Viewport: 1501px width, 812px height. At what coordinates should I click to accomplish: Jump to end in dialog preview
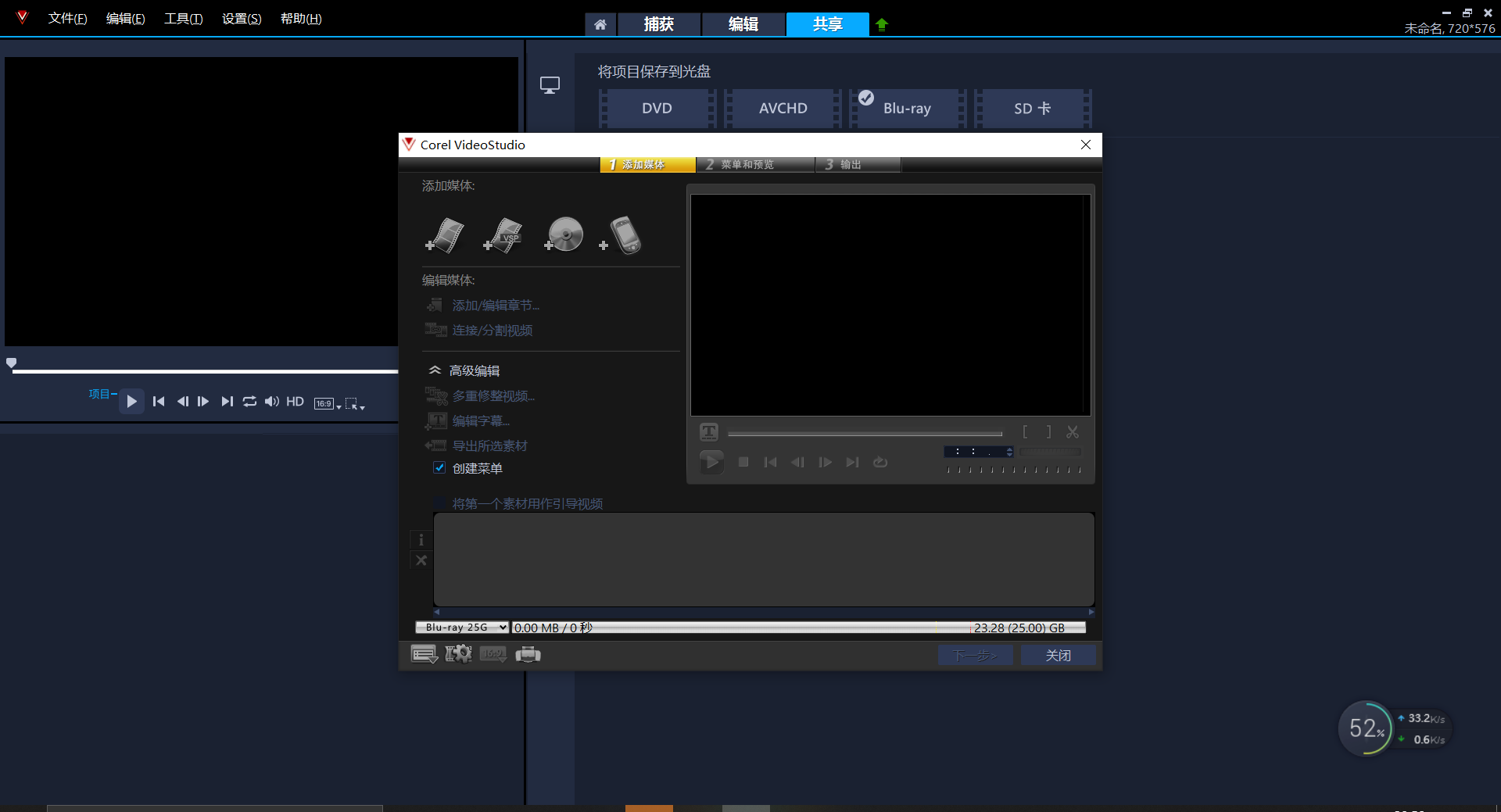tap(852, 462)
